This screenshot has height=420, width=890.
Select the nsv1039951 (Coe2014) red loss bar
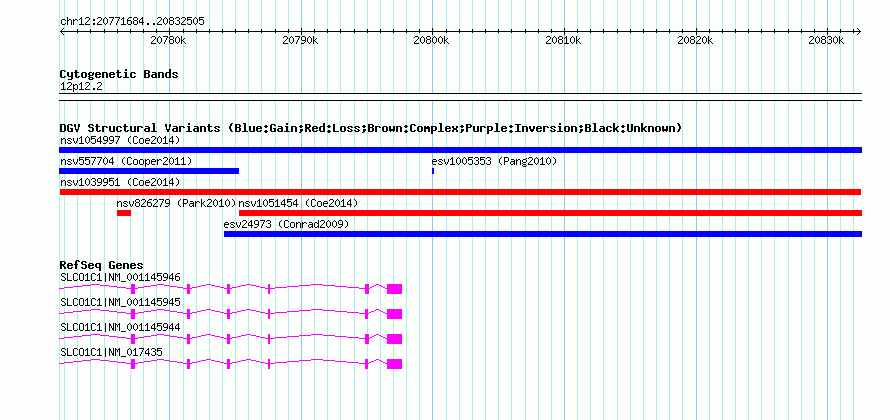point(460,192)
